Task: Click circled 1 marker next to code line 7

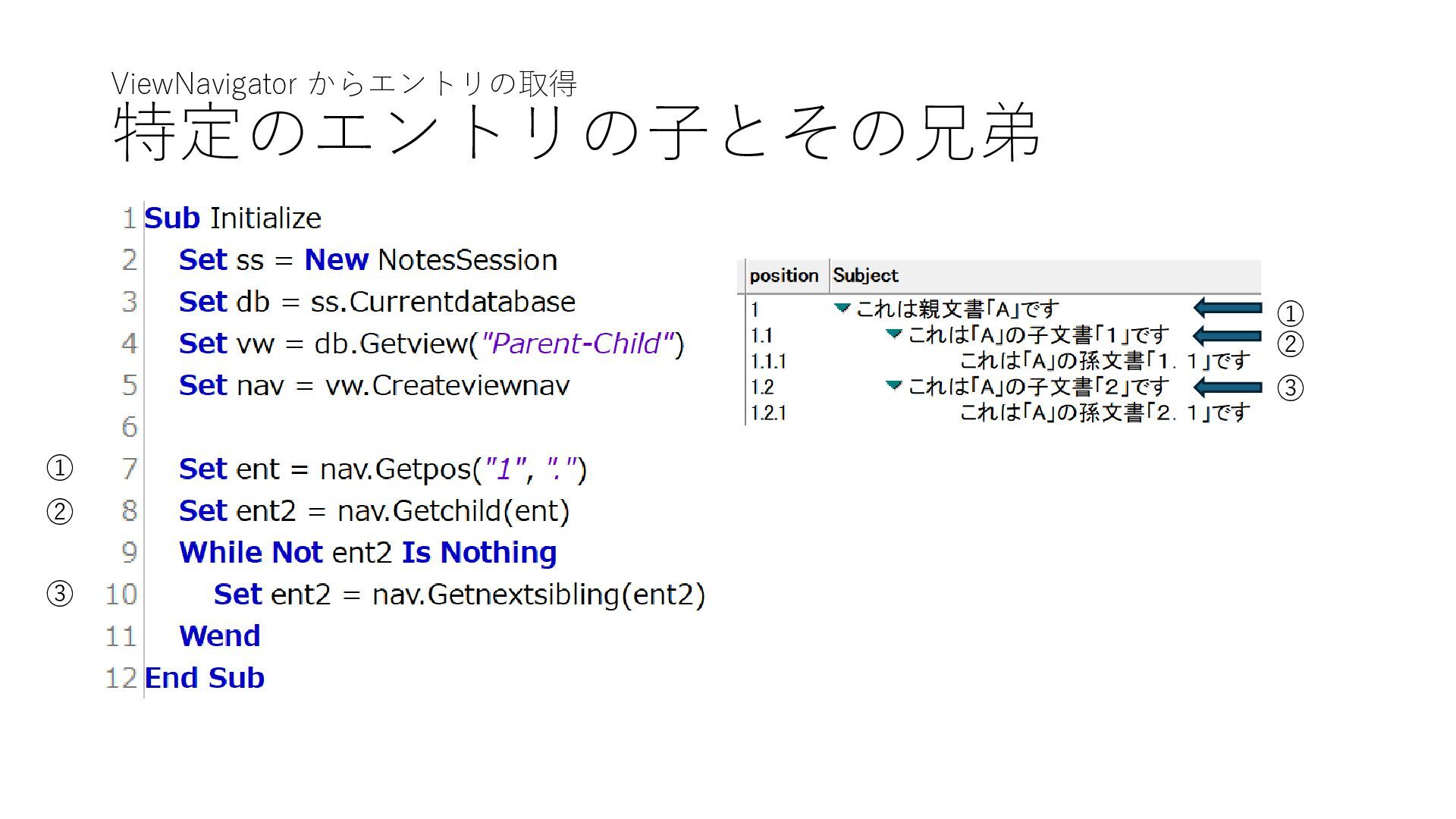Action: pos(60,468)
